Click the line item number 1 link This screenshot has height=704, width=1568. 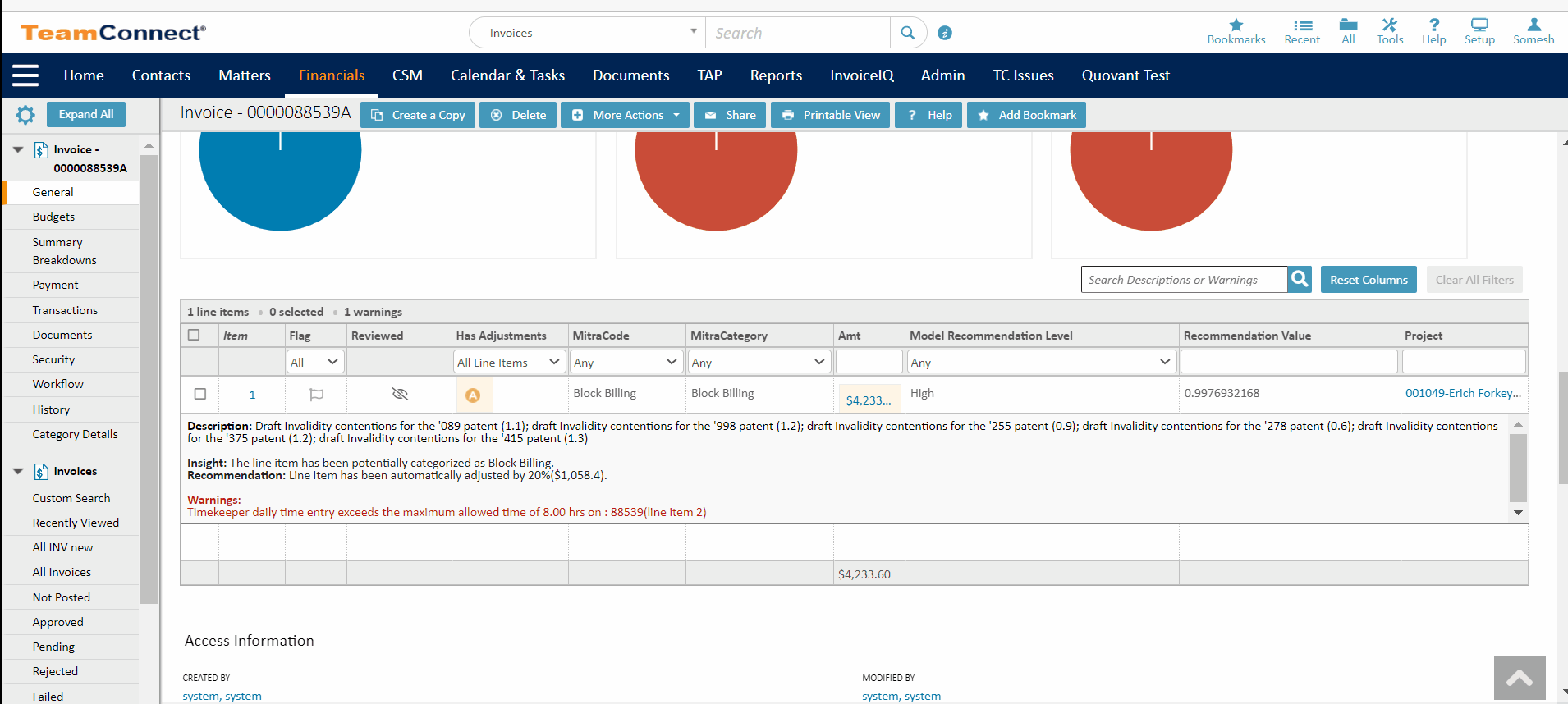(x=252, y=395)
